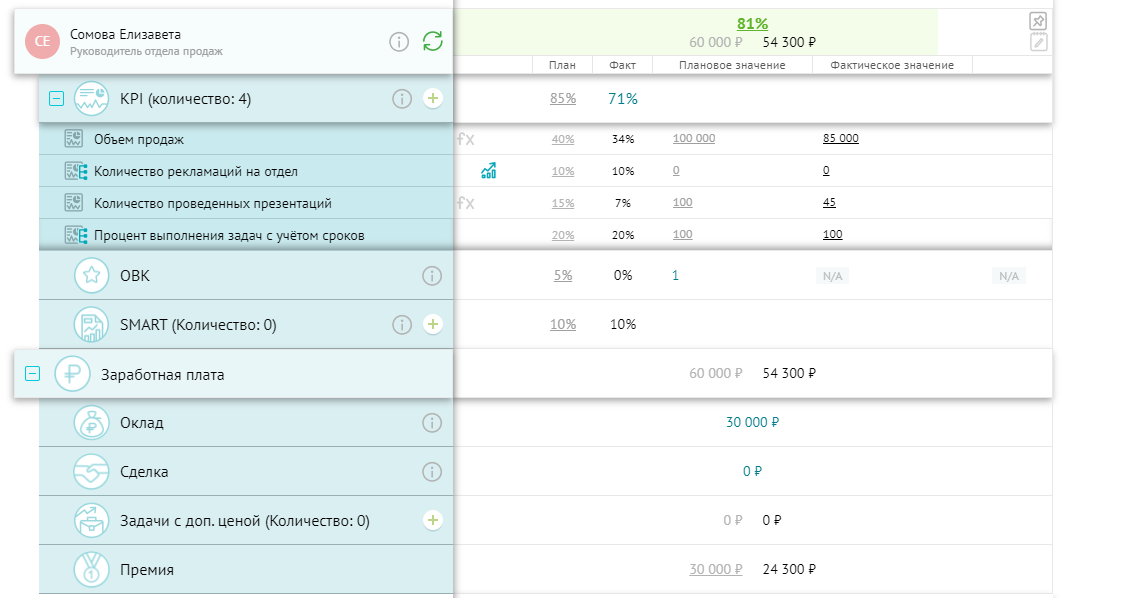Image resolution: width=1135 pixels, height=598 pixels.
Task: Open info icon next to Сомова Елизавета
Action: click(x=399, y=42)
